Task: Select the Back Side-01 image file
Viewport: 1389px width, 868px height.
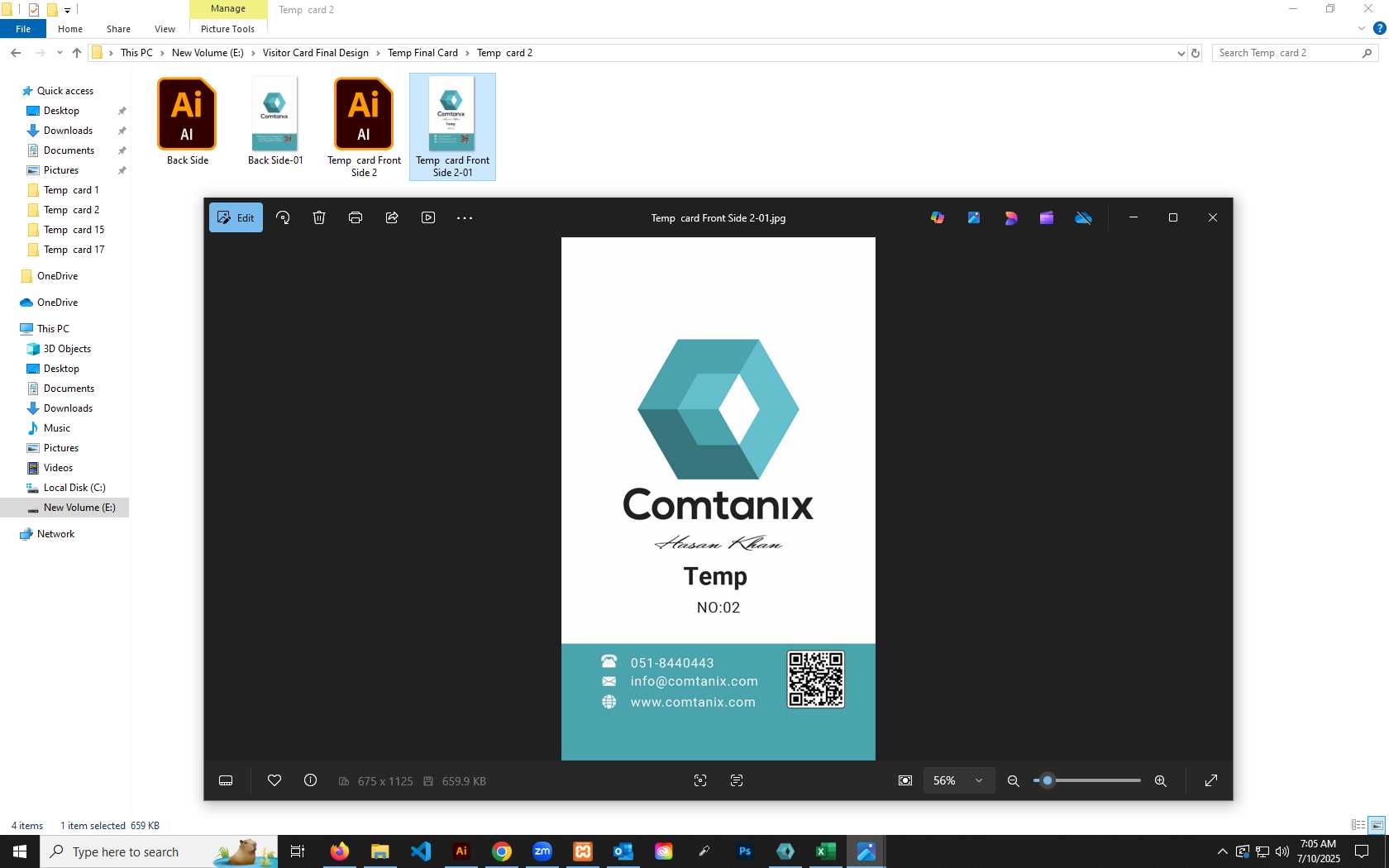Action: click(x=275, y=122)
